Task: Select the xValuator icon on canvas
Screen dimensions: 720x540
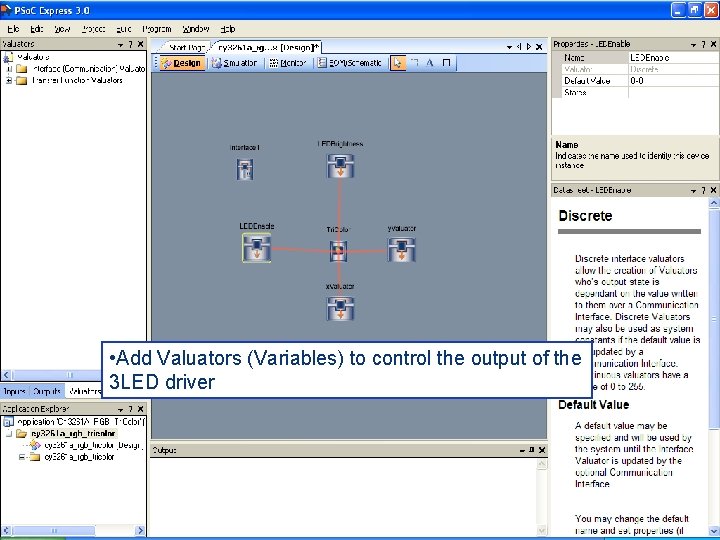Action: coord(340,309)
